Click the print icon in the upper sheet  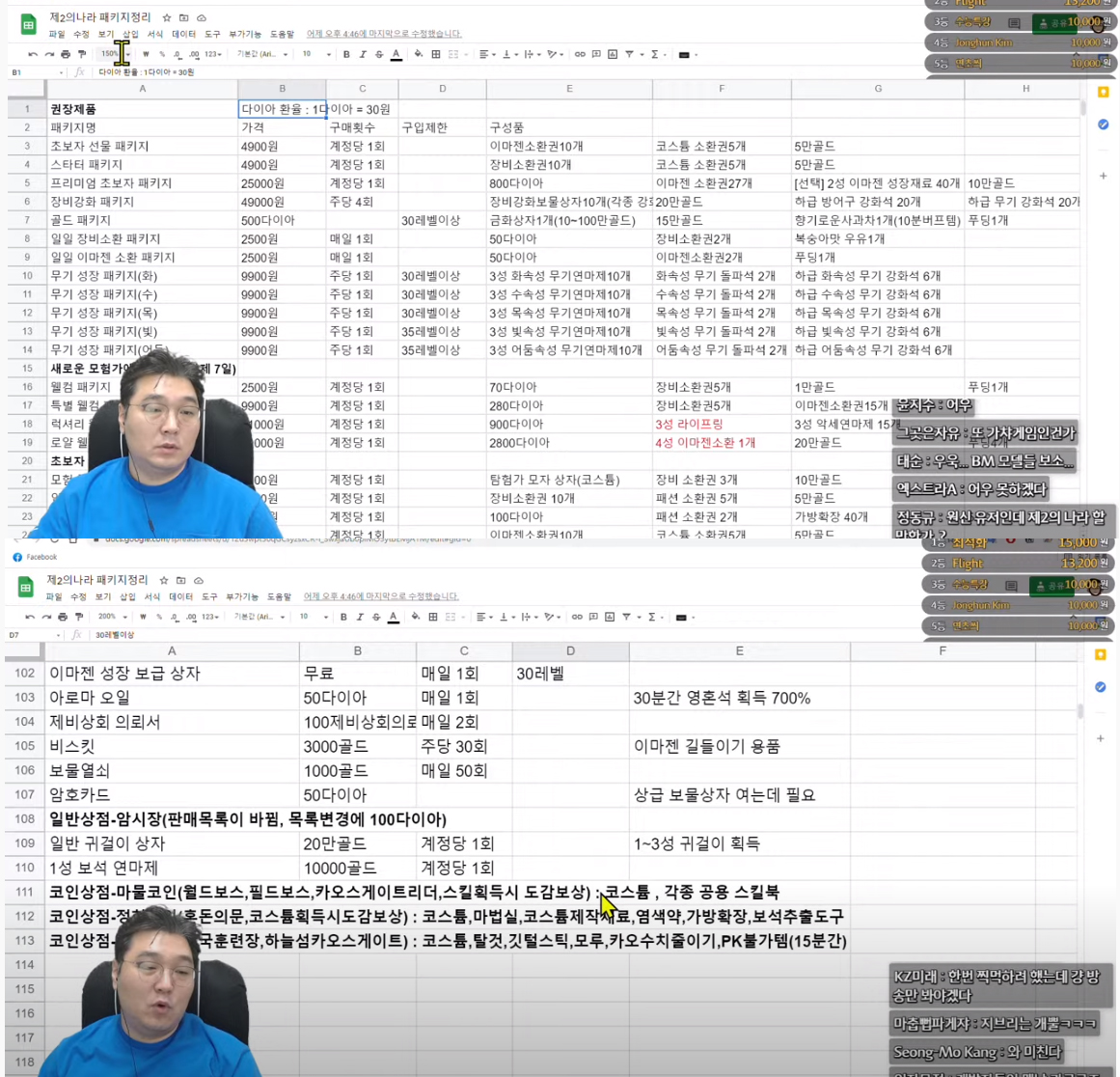point(66,54)
